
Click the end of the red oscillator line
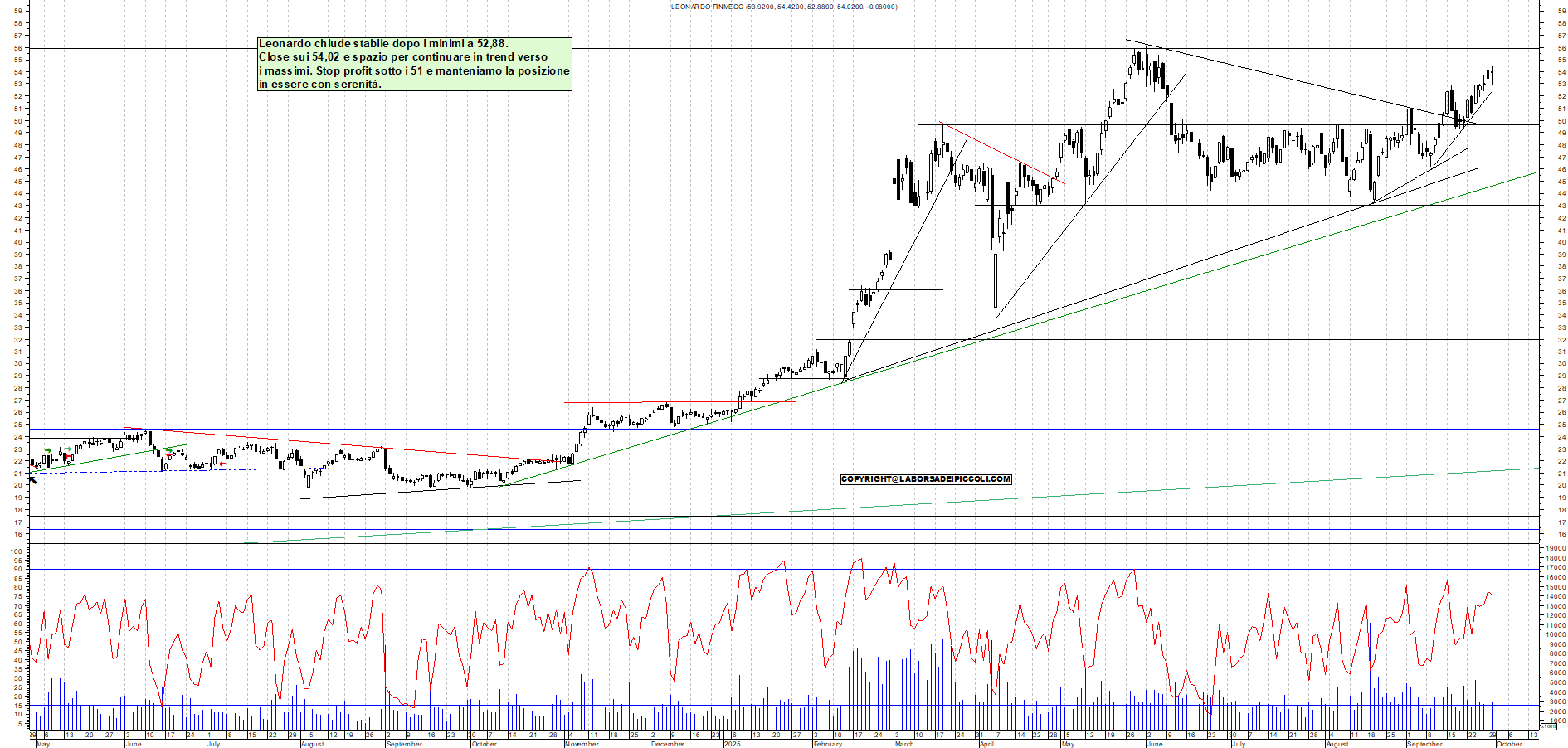(x=1491, y=594)
